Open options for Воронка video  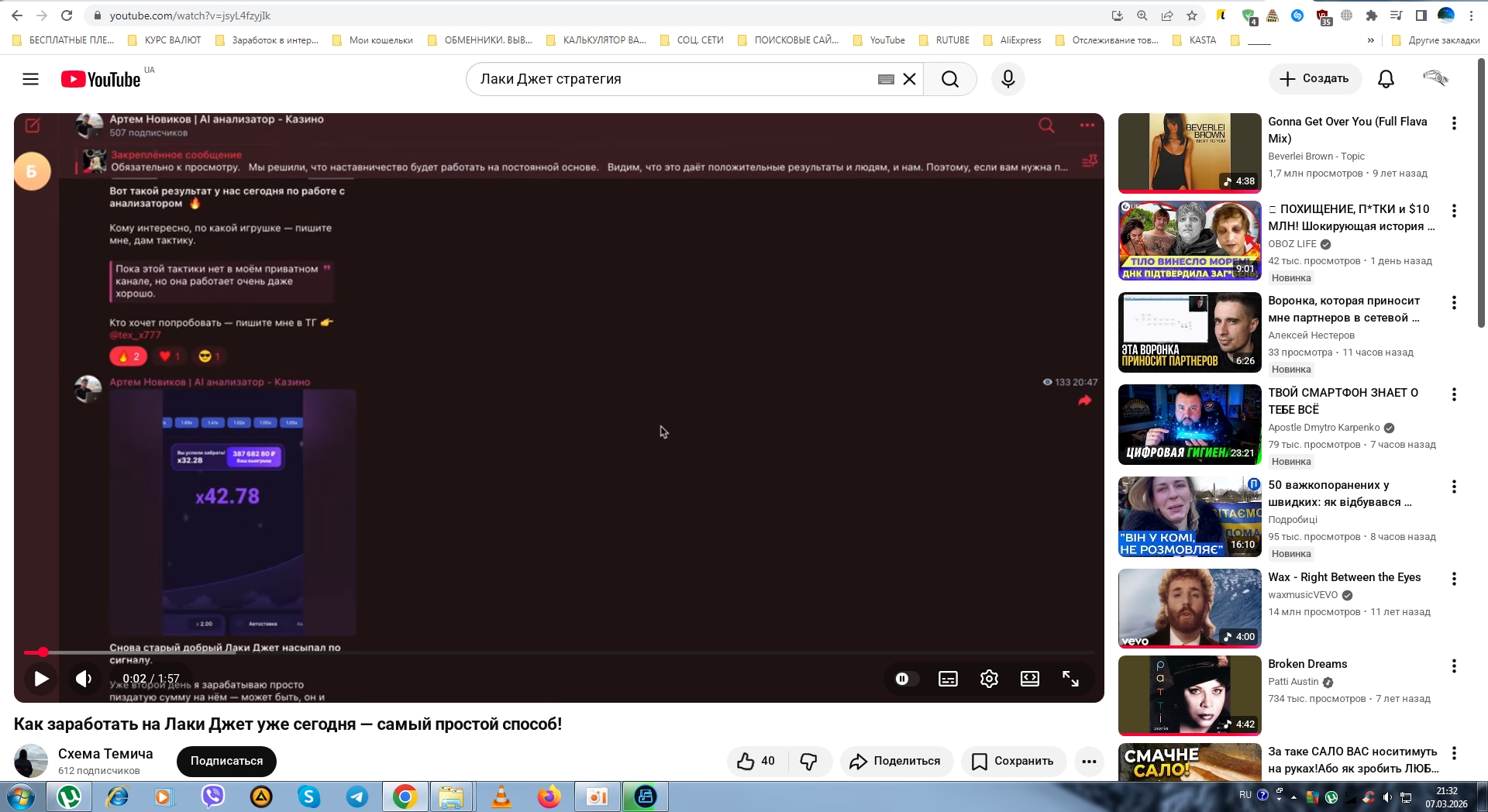(x=1454, y=303)
